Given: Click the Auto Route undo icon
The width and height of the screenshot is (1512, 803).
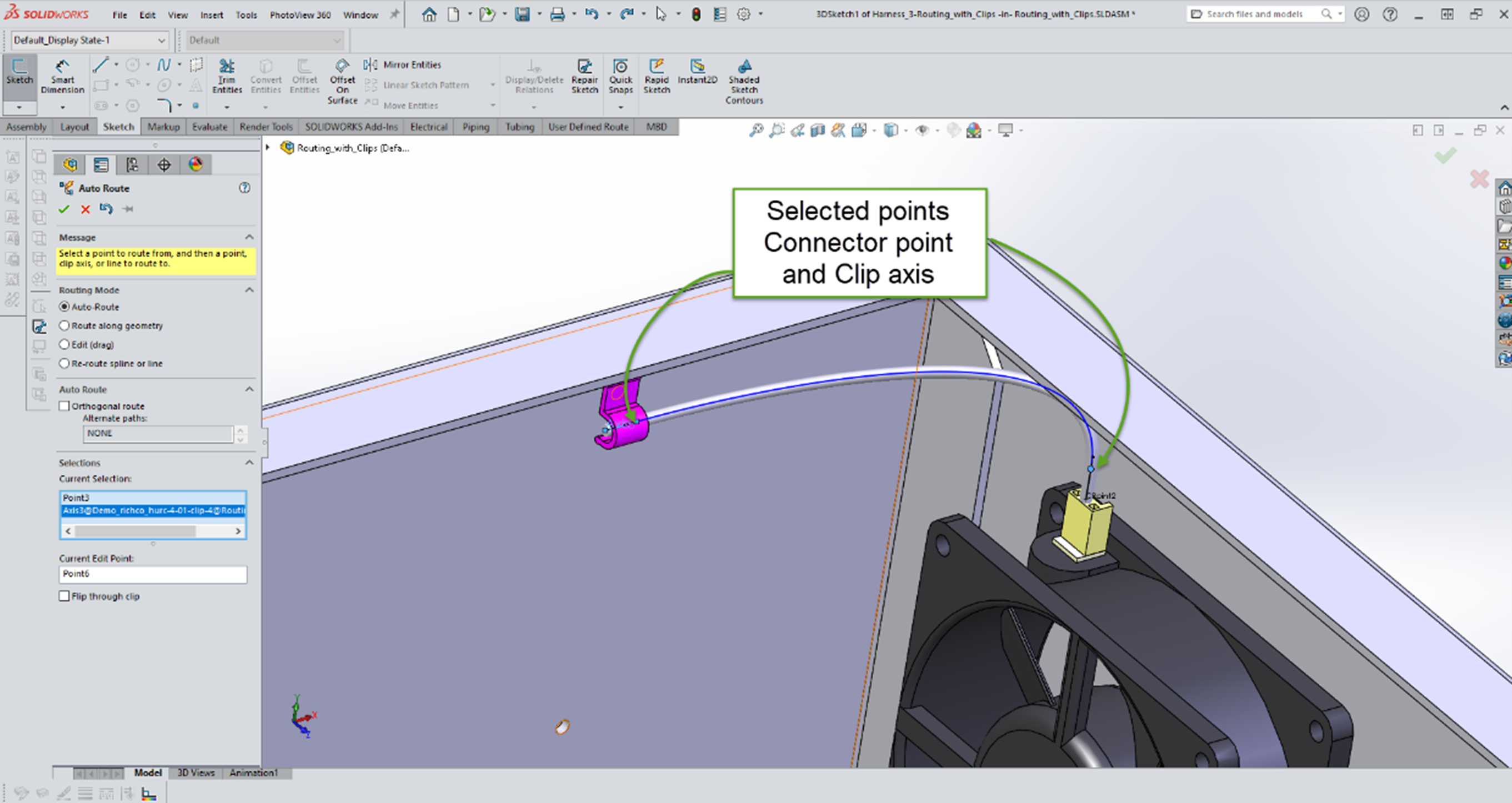Looking at the screenshot, I should click(x=106, y=208).
